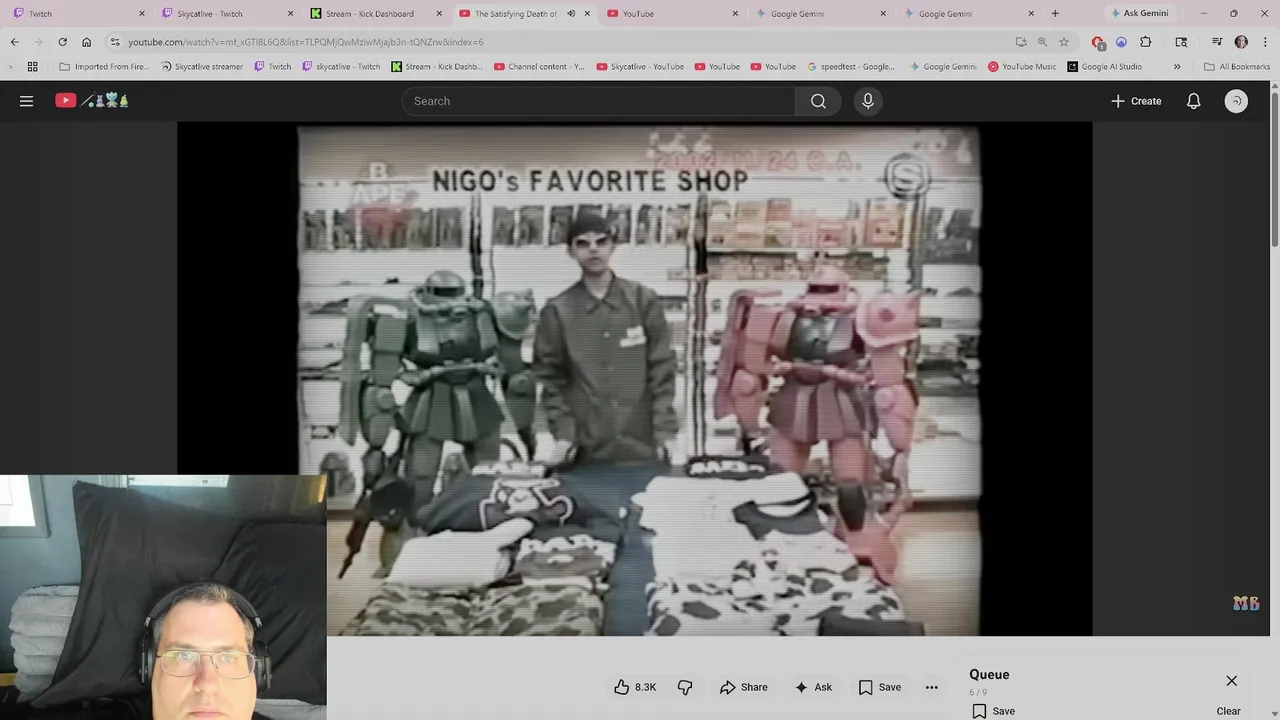Open the zoom magnifier in address bar

(1042, 42)
